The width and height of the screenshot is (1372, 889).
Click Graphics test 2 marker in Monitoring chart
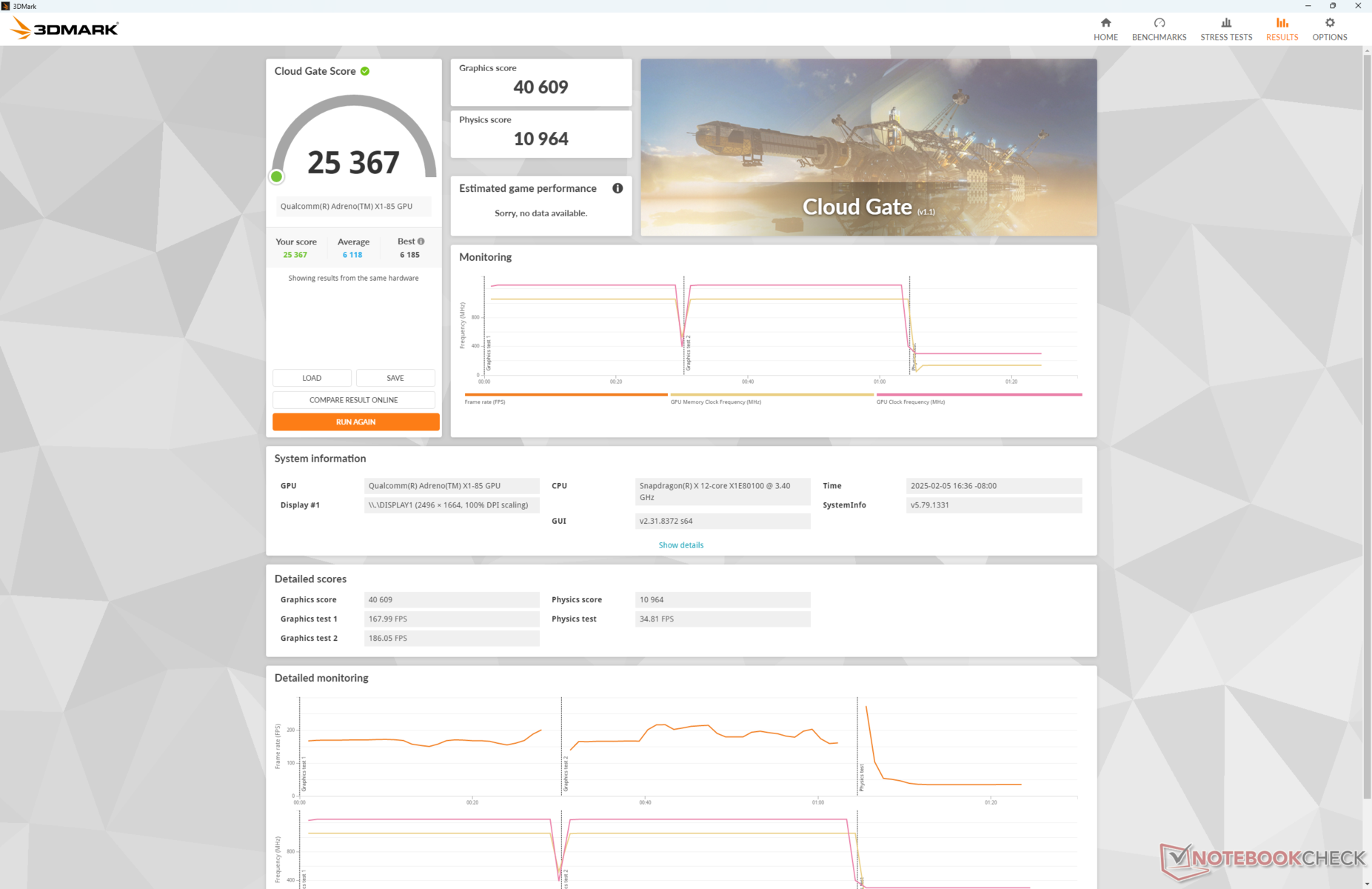(688, 353)
